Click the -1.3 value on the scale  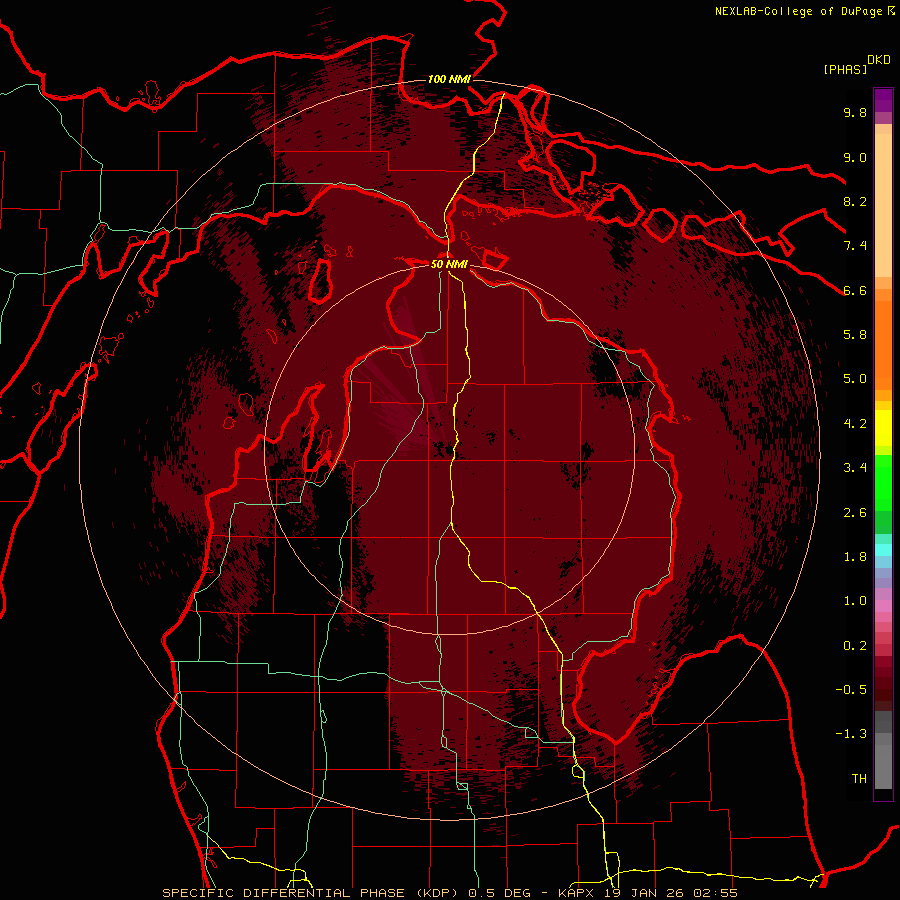(x=851, y=734)
